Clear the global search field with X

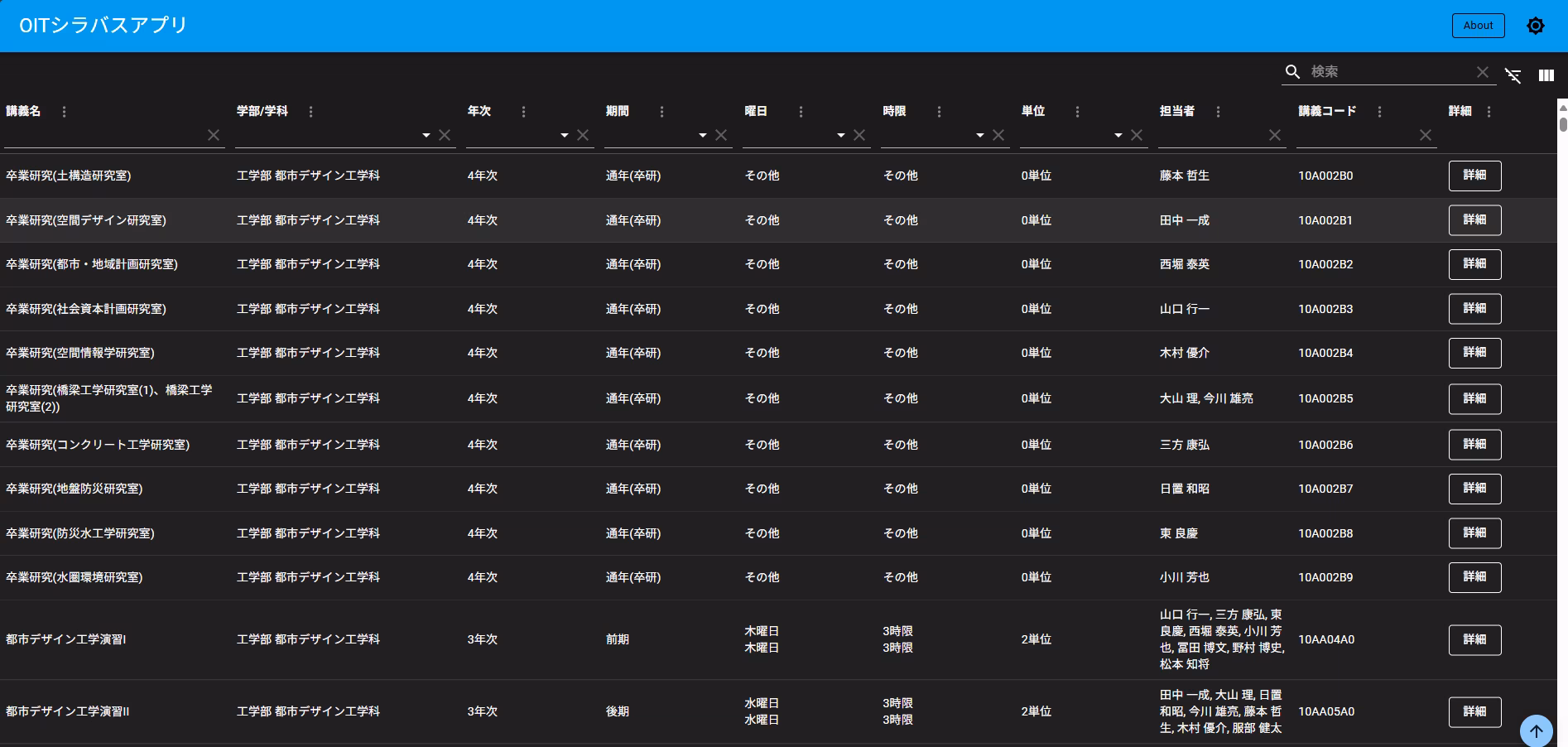tap(1482, 72)
